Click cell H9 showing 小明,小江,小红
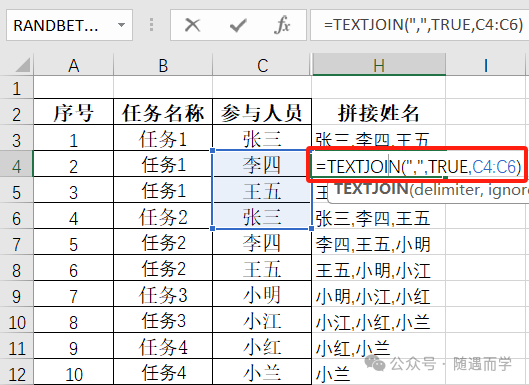The image size is (529, 385). pos(379,294)
